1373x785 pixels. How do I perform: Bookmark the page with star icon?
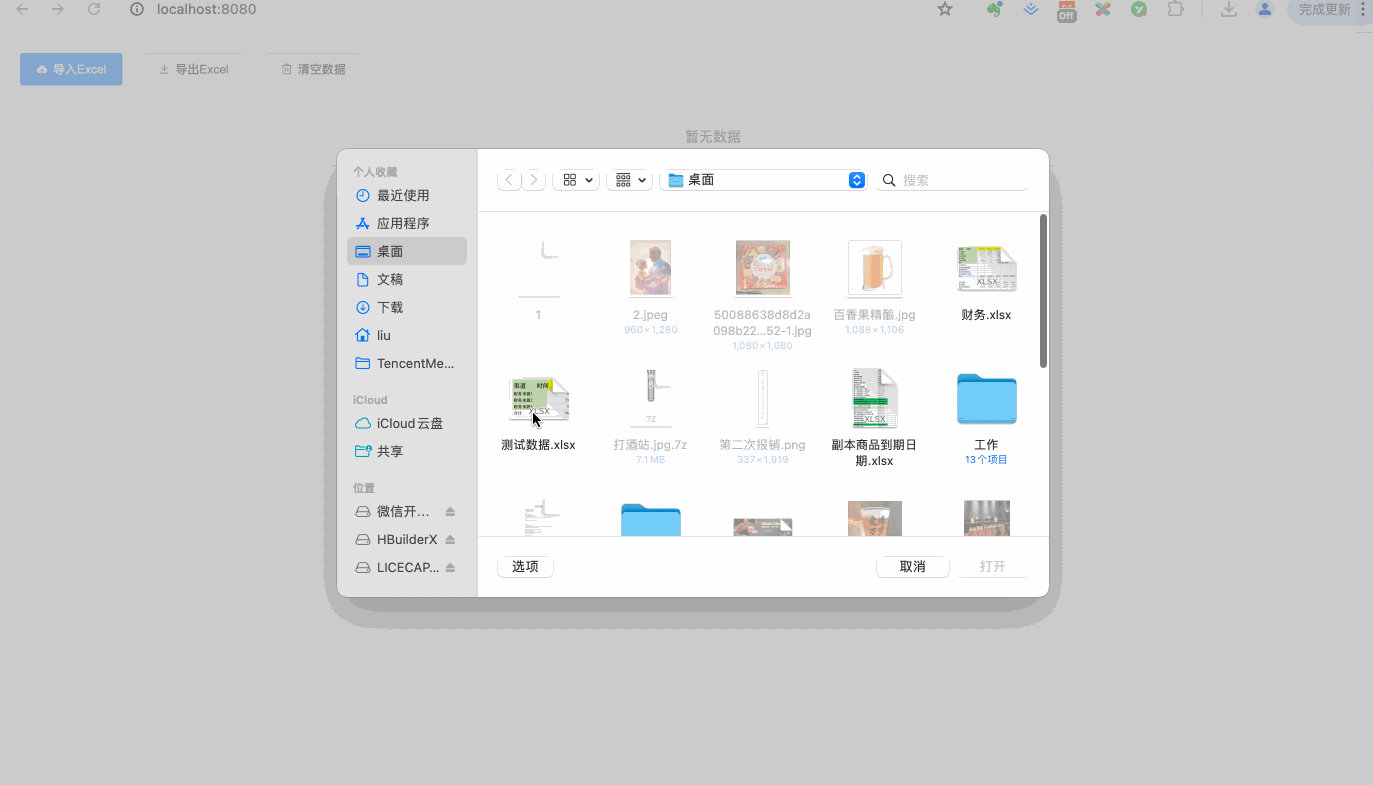pos(945,9)
